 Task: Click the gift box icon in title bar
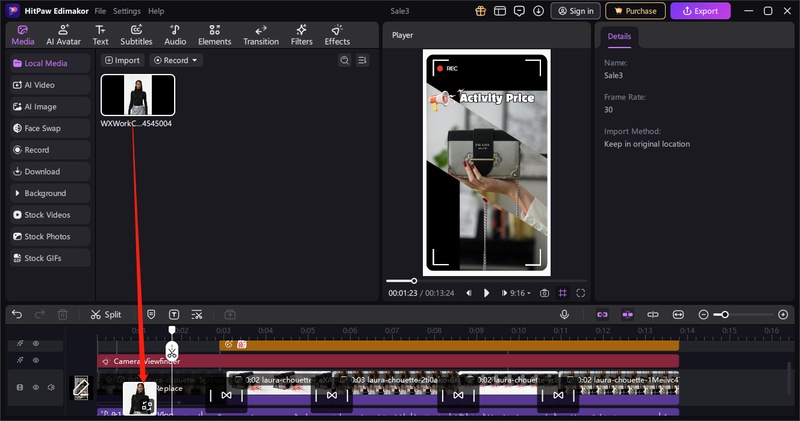pyautogui.click(x=480, y=11)
